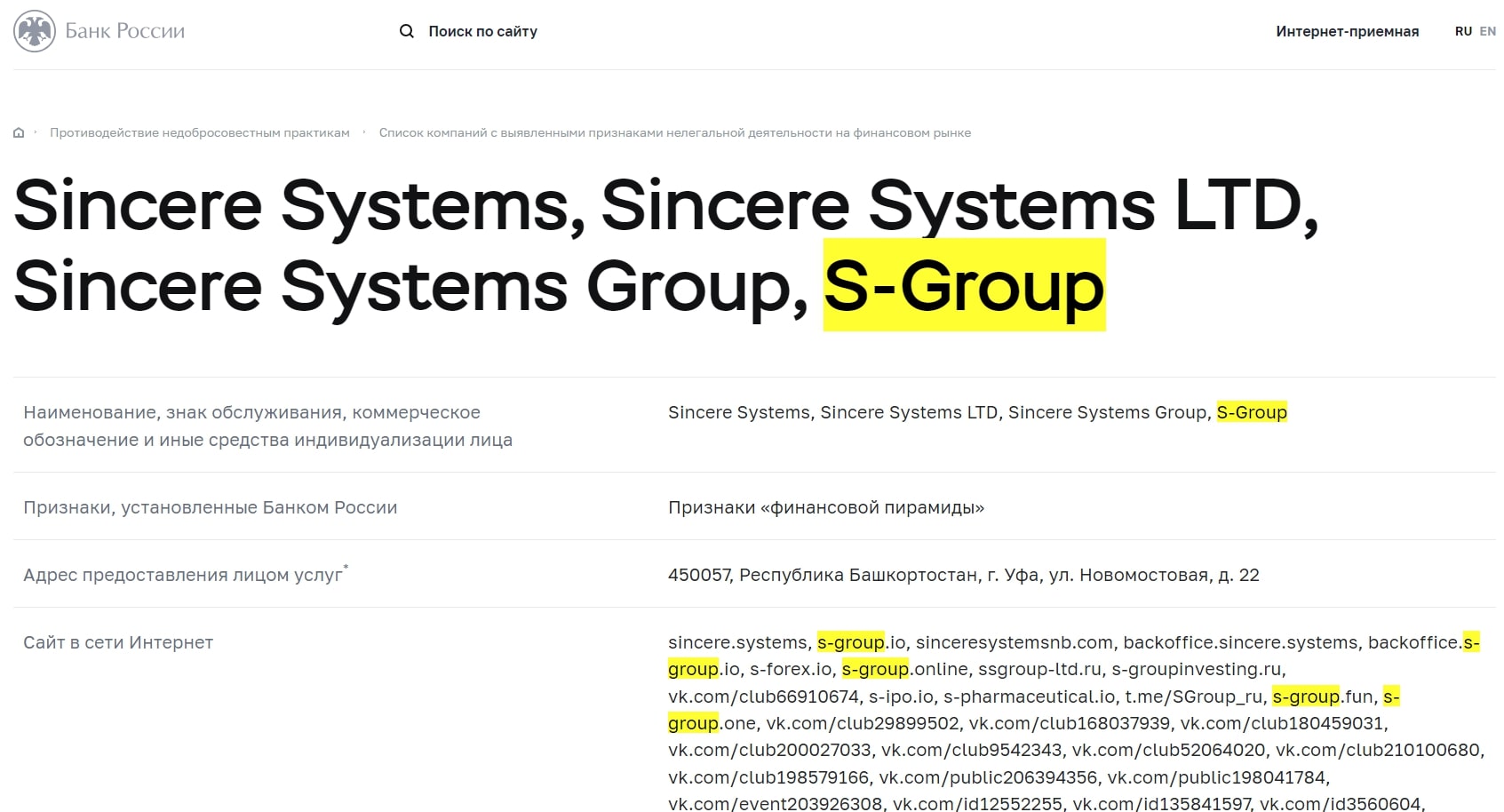Click the highlighted S-Group in heading
The height and width of the screenshot is (812, 1504).
[964, 286]
